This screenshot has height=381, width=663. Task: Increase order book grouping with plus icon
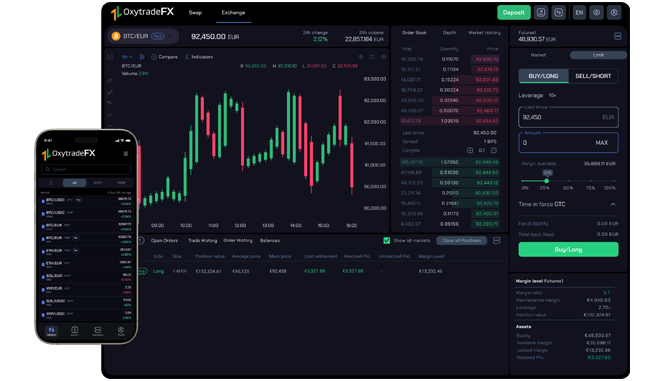pyautogui.click(x=470, y=150)
